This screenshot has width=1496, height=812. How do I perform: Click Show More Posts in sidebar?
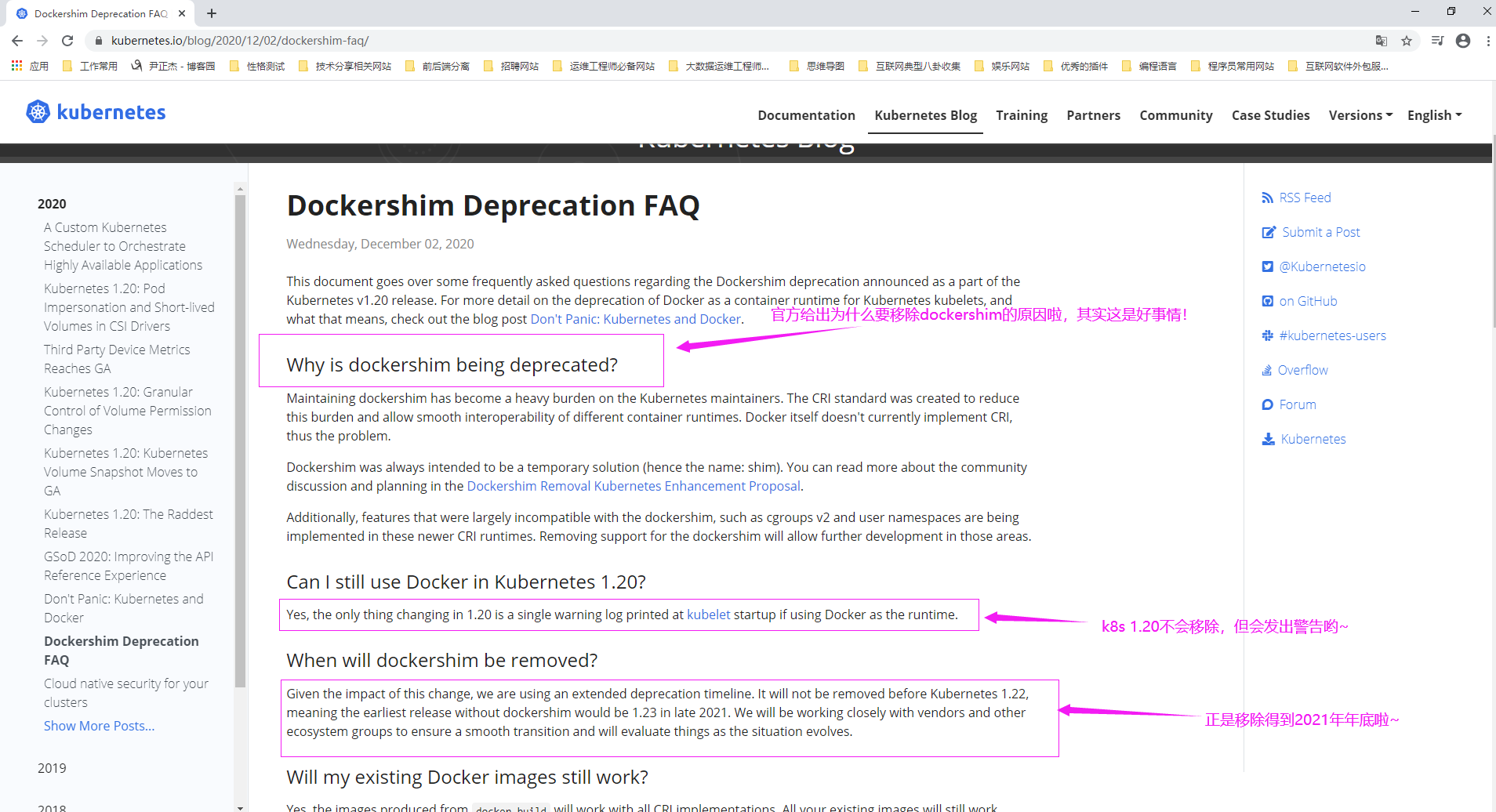(x=99, y=726)
